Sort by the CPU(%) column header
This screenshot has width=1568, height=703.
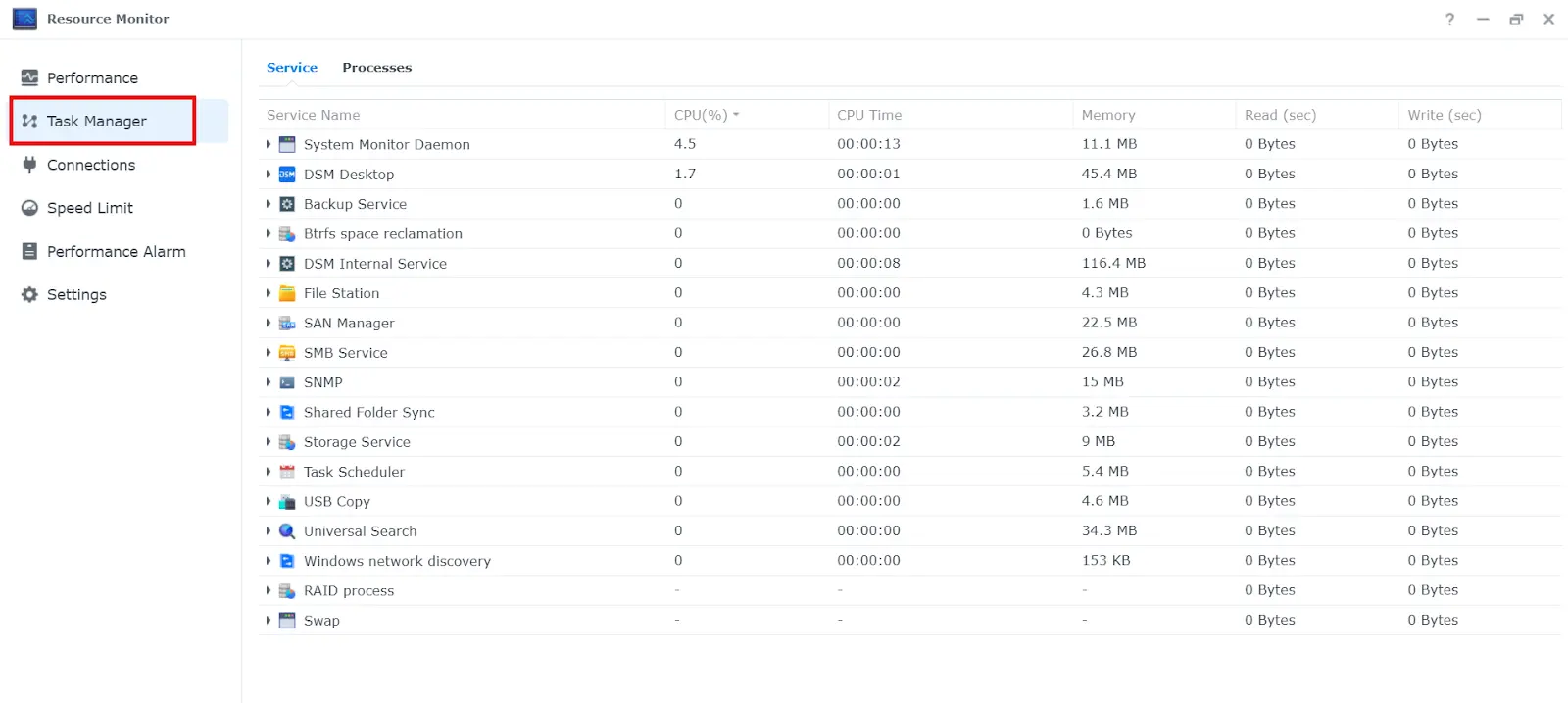coord(747,115)
